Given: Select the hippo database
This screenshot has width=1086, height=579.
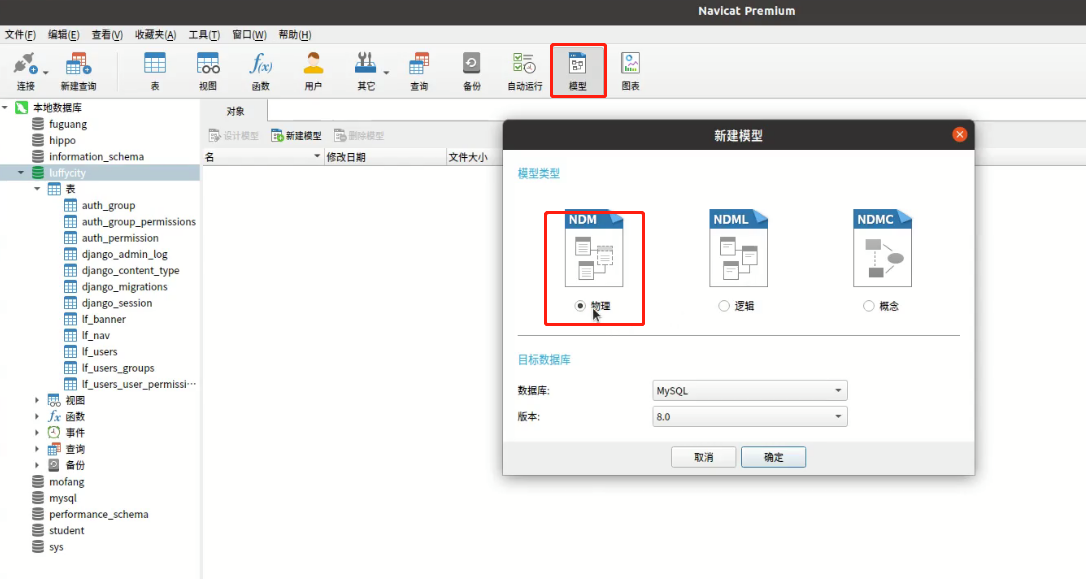Looking at the screenshot, I should tap(62, 140).
